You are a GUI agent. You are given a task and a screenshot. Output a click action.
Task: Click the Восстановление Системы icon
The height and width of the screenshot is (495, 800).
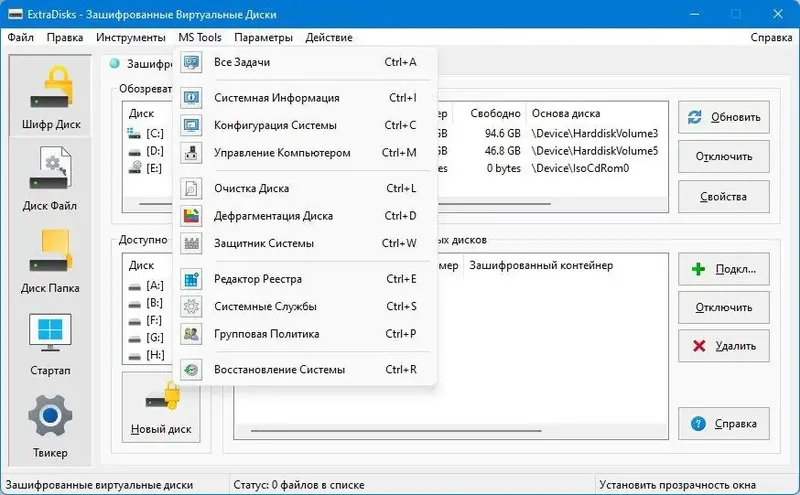tap(191, 369)
